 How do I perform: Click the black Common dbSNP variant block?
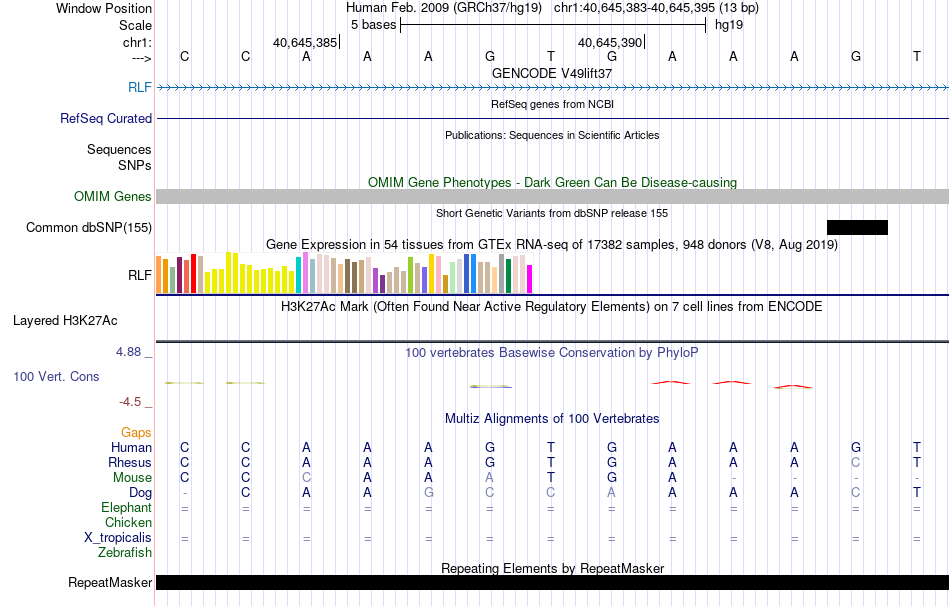(x=857, y=227)
